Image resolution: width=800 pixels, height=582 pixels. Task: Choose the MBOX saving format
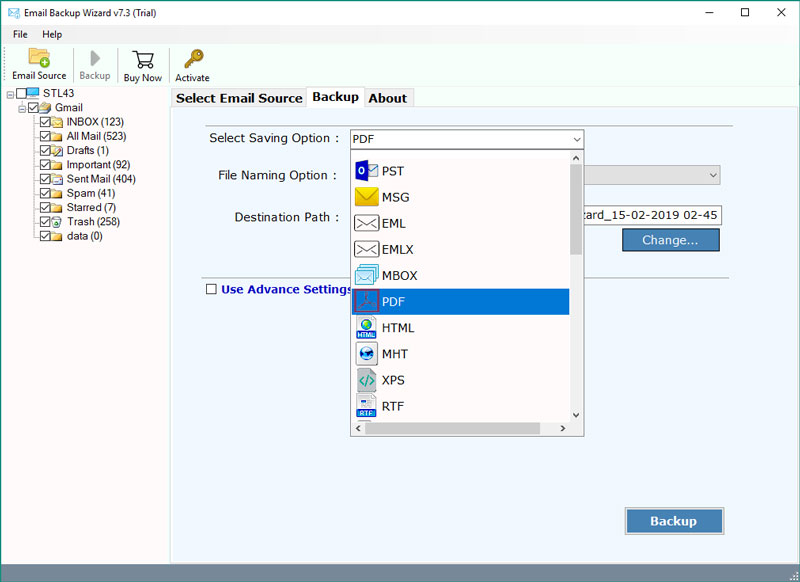click(400, 275)
